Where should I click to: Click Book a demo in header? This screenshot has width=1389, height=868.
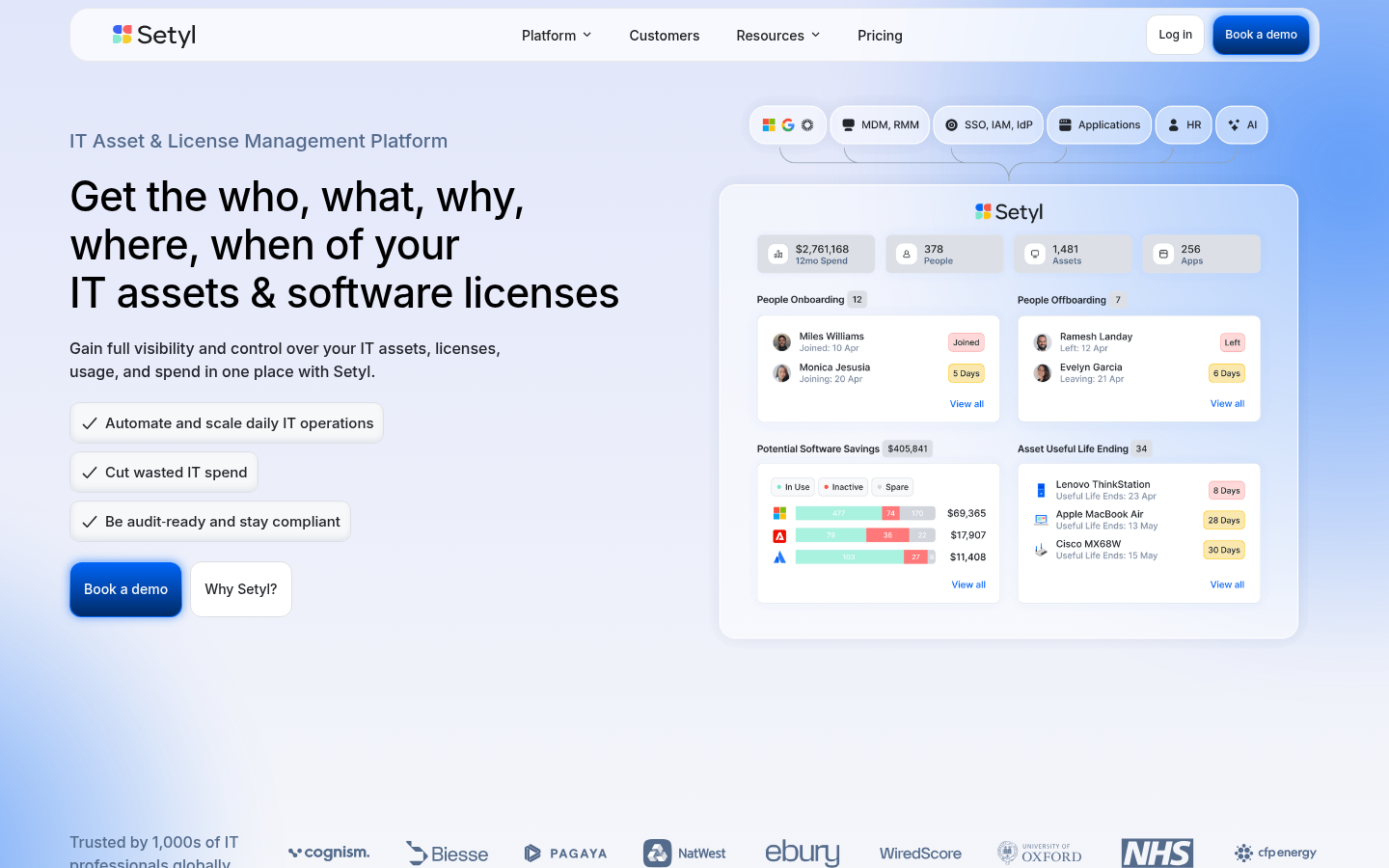point(1261,35)
